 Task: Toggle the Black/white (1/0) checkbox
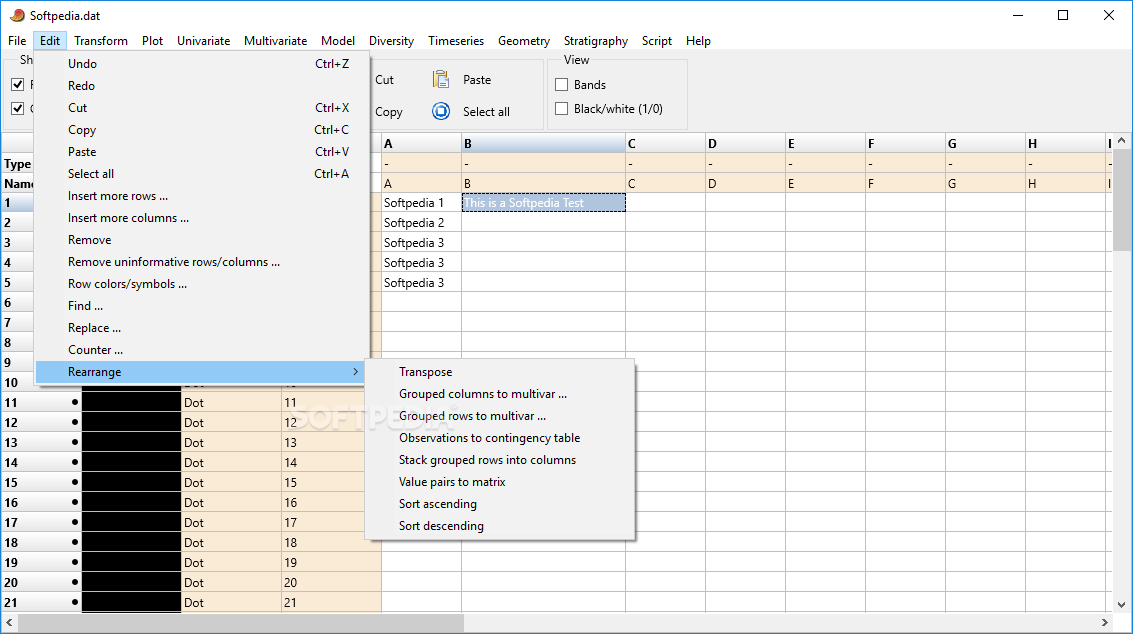click(561, 108)
